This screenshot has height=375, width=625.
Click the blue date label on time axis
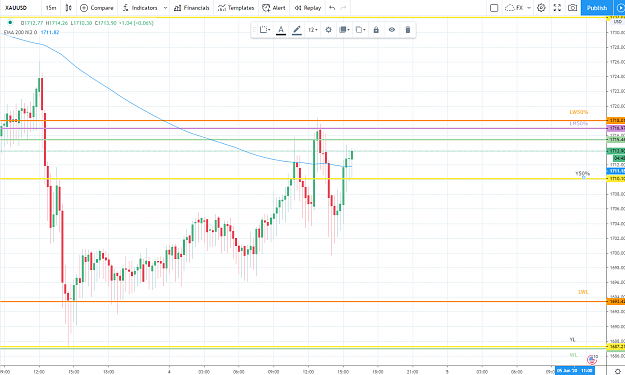pyautogui.click(x=574, y=371)
